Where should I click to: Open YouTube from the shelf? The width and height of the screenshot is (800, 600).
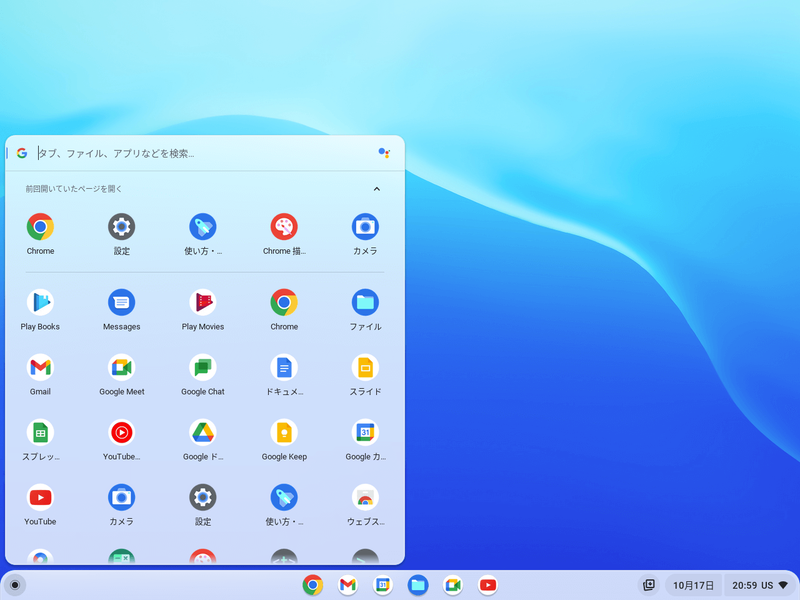[x=488, y=585]
